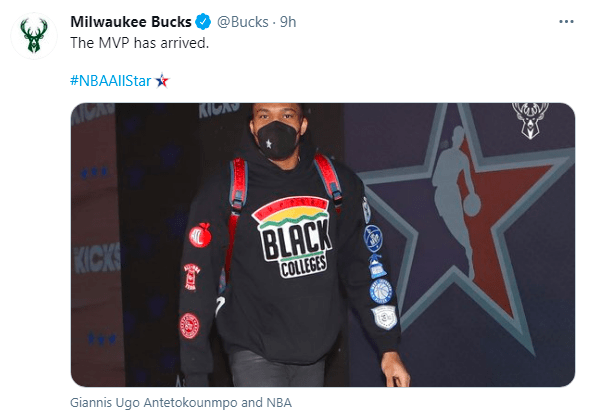Open the 9h tweet timestamp
Screen dimensions: 591x413
[x=288, y=22]
